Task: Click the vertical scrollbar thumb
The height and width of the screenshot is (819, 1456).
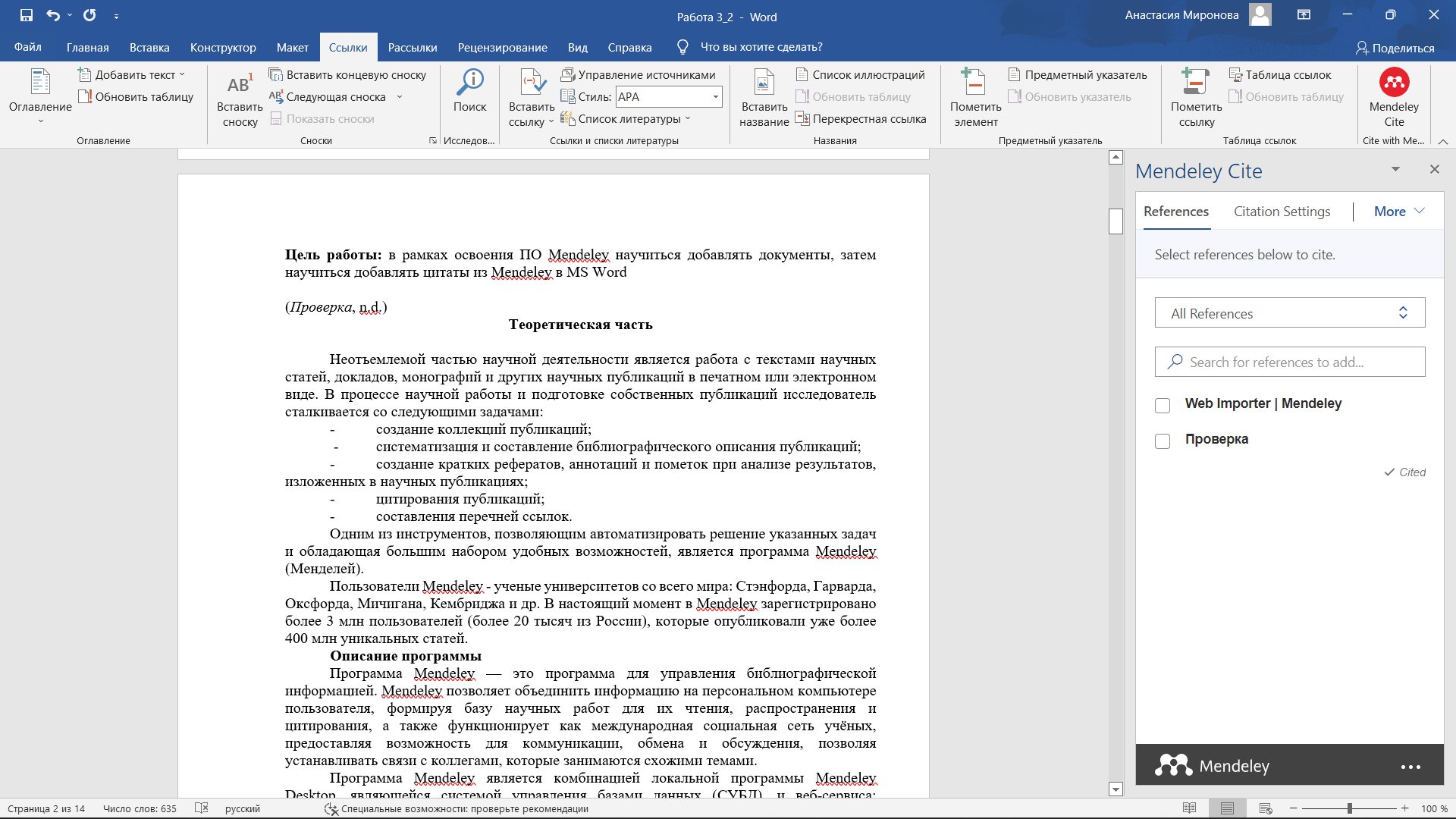Action: click(x=1115, y=221)
